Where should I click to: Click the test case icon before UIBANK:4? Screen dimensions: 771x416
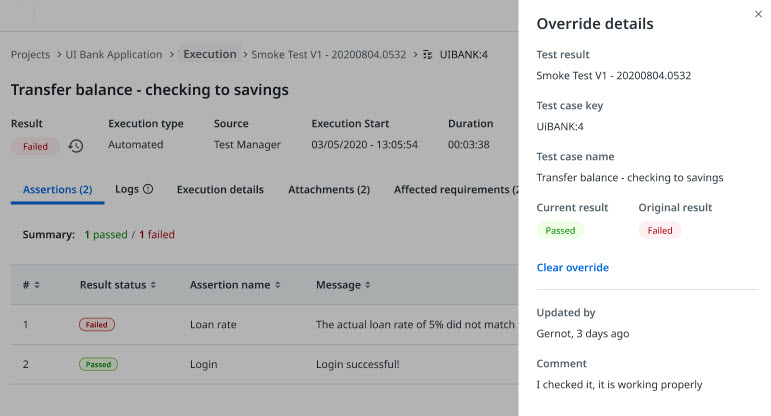coord(428,55)
